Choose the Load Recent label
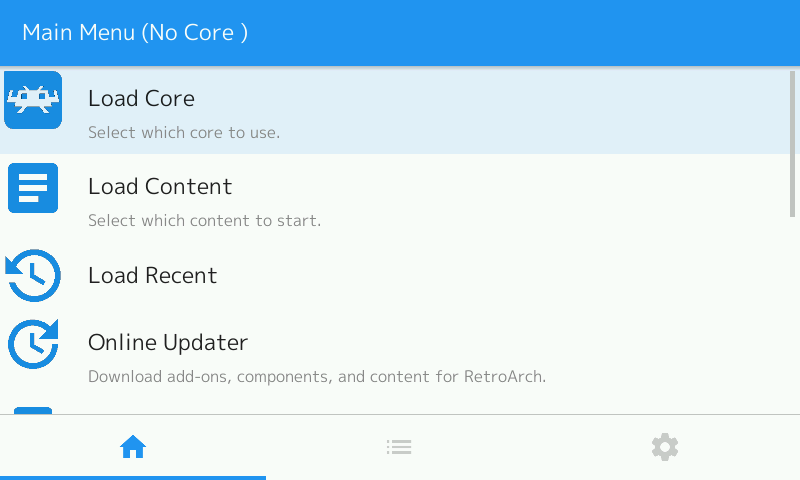The width and height of the screenshot is (800, 480). click(153, 275)
